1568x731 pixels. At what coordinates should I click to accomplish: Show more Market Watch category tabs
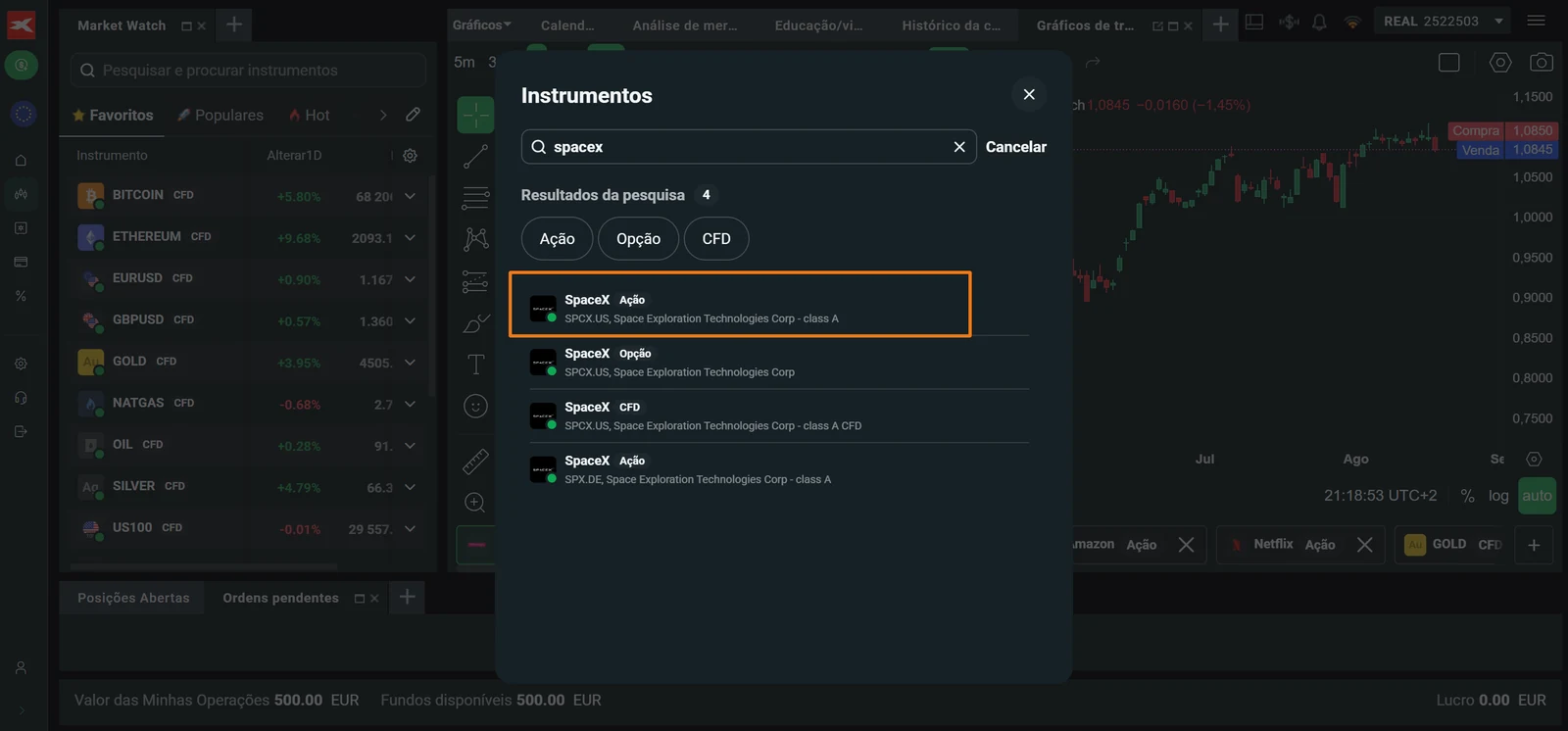[383, 116]
